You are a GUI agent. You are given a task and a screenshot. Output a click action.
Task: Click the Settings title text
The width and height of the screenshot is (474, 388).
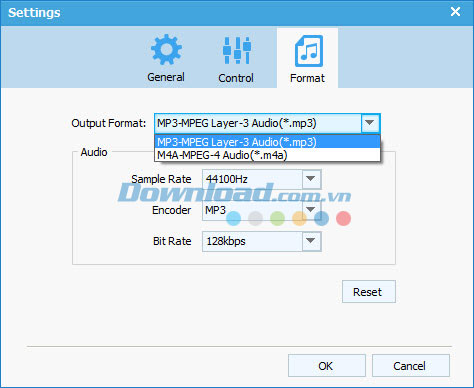(x=34, y=13)
